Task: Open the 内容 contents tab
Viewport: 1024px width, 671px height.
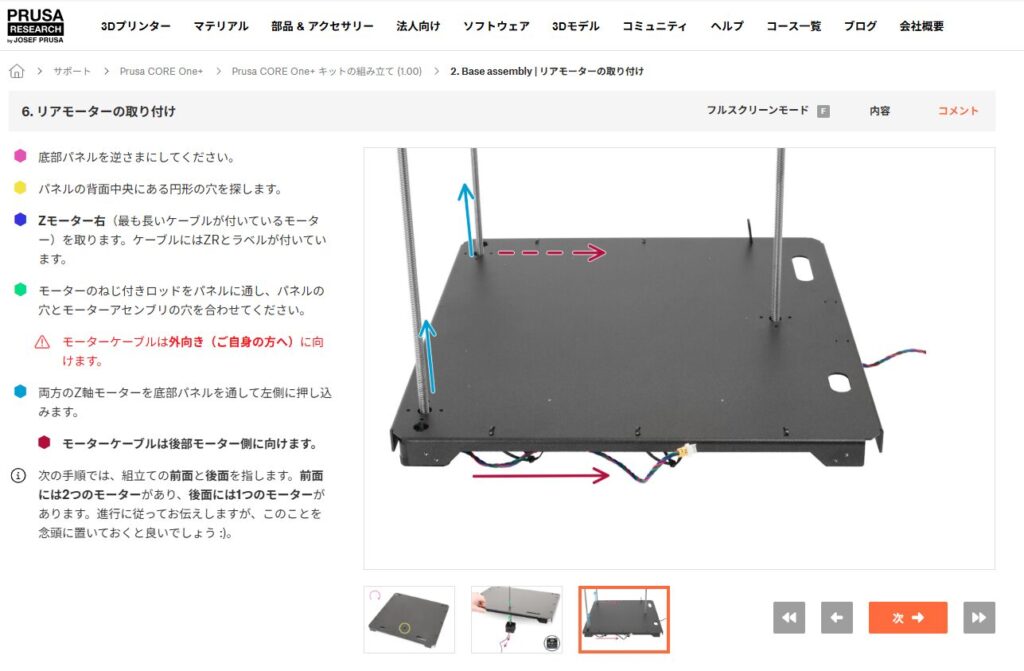Action: [880, 111]
